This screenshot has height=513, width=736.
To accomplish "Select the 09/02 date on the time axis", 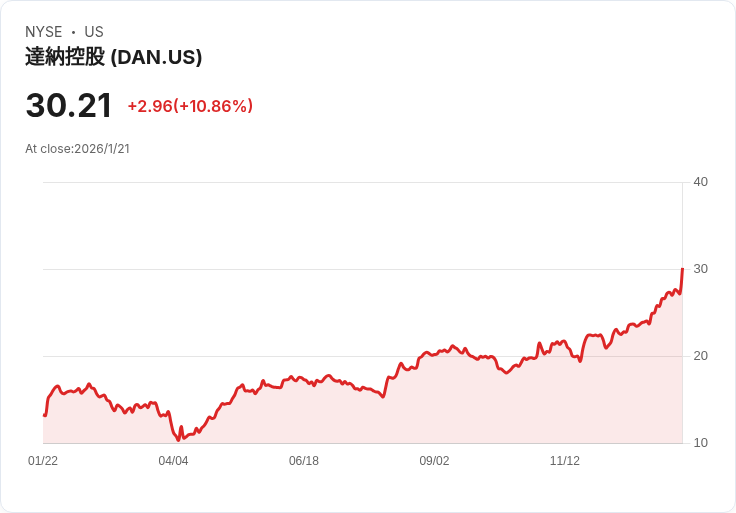I will 434,461.
